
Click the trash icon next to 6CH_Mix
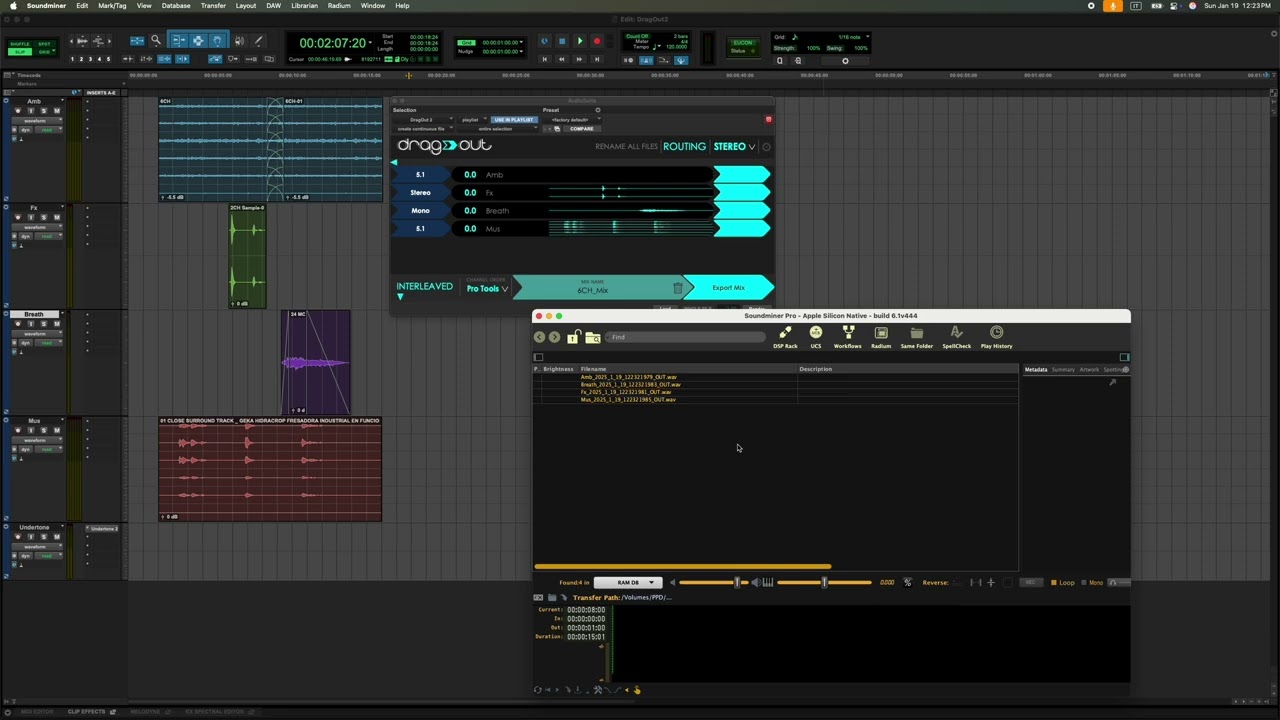click(677, 288)
